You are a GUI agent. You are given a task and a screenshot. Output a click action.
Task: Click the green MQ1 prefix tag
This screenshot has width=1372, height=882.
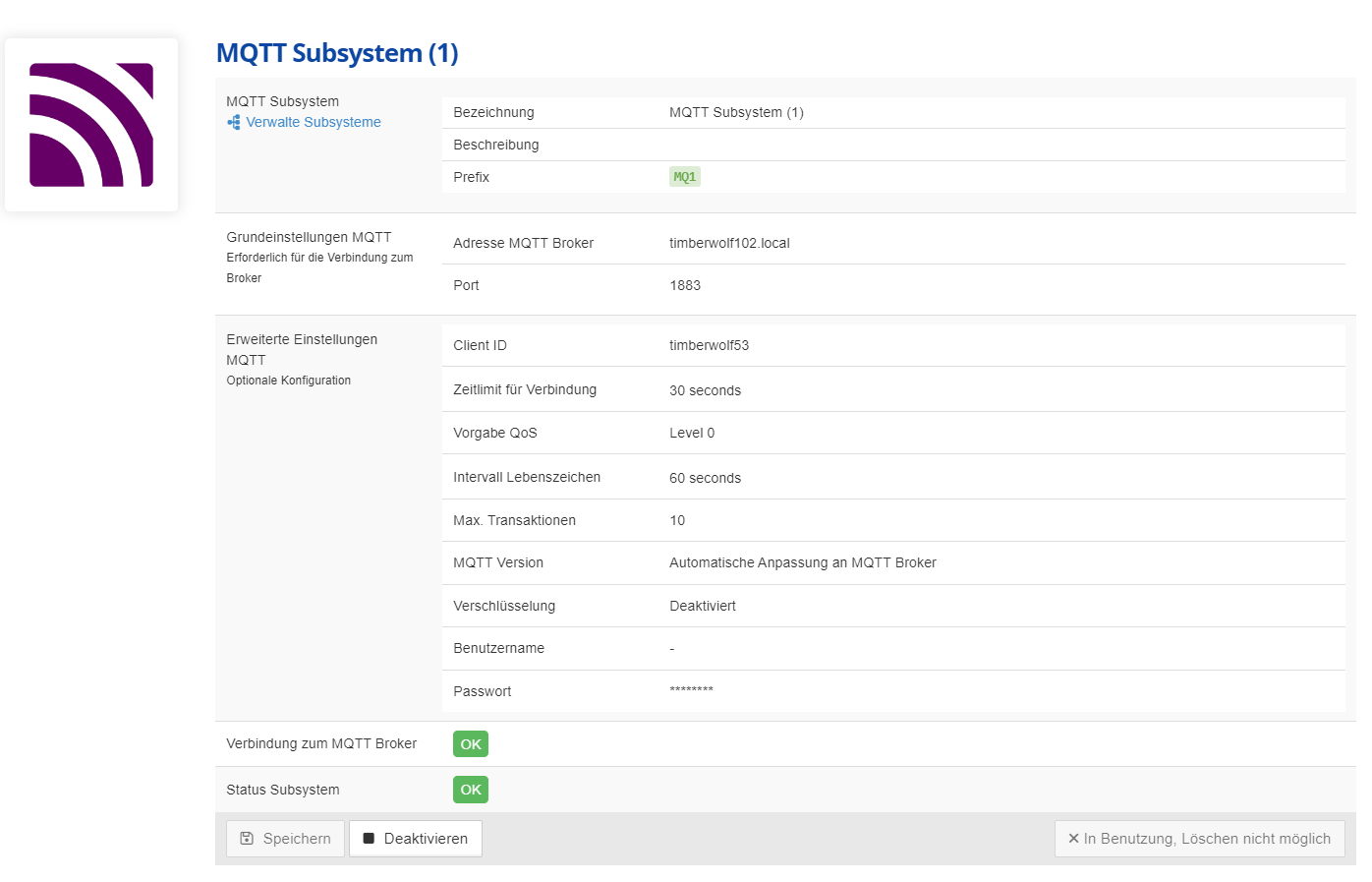tap(685, 177)
